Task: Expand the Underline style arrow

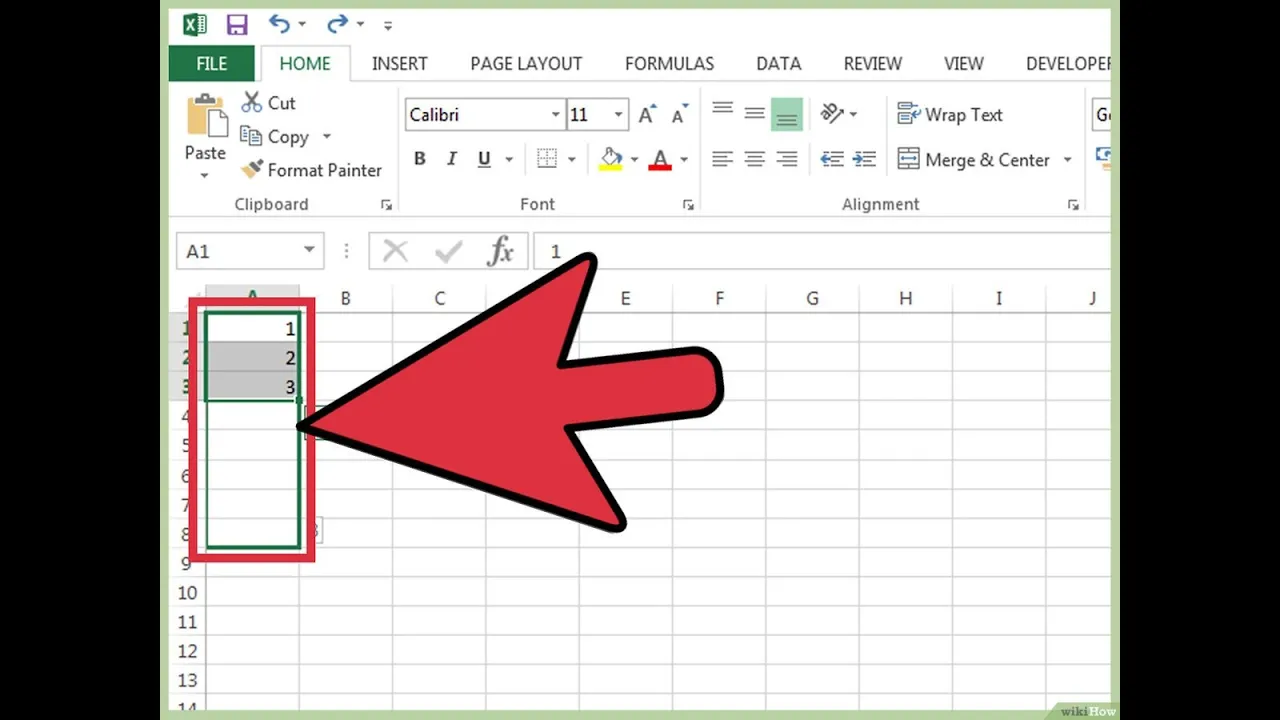Action: [508, 160]
